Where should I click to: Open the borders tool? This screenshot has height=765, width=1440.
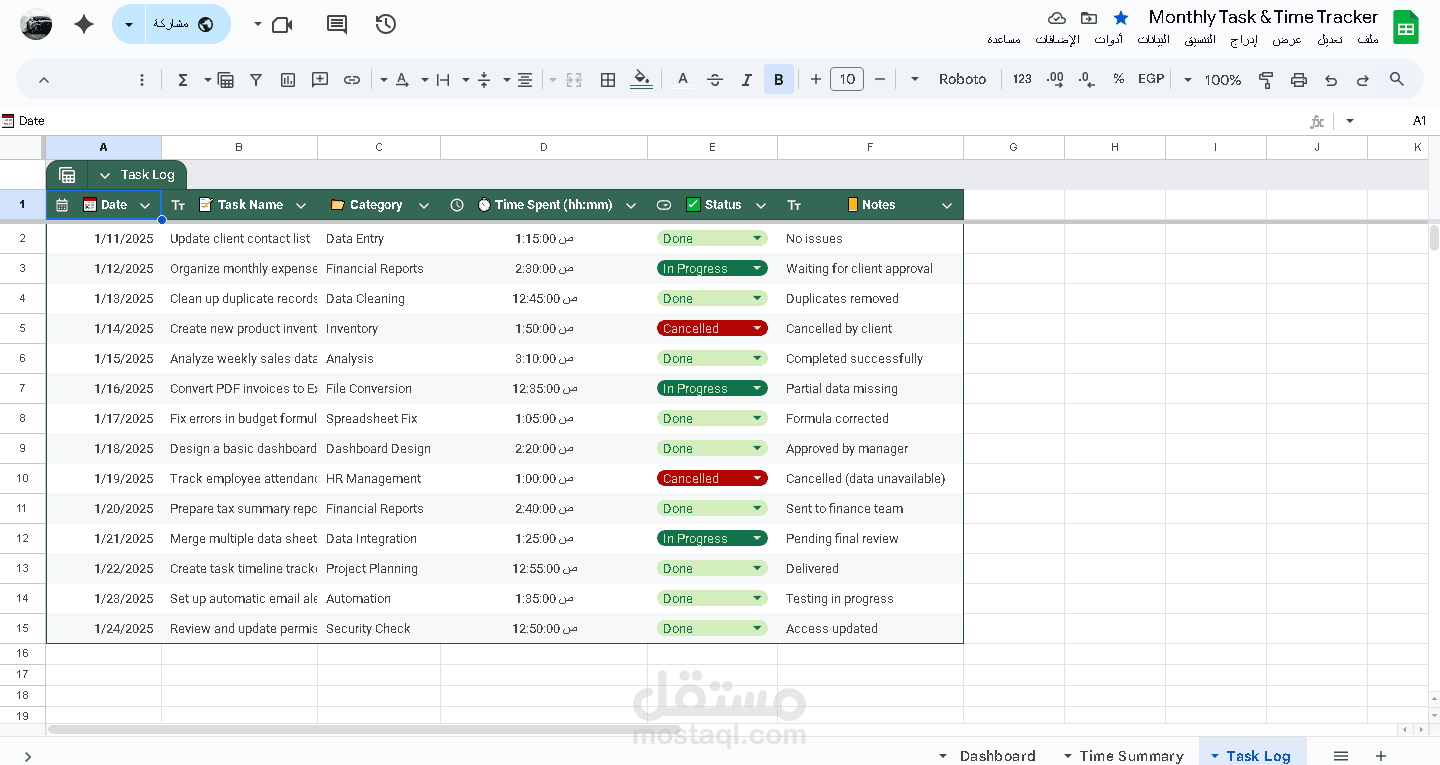point(607,80)
